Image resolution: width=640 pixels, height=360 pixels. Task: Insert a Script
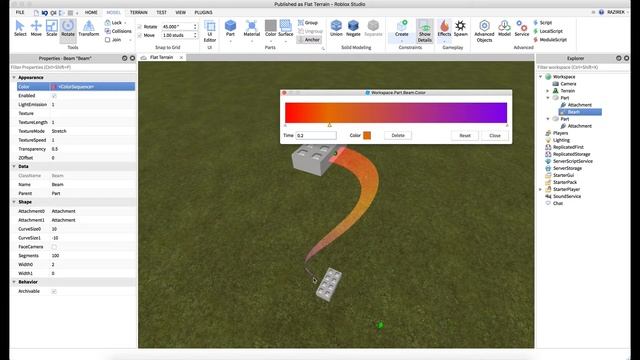[543, 22]
